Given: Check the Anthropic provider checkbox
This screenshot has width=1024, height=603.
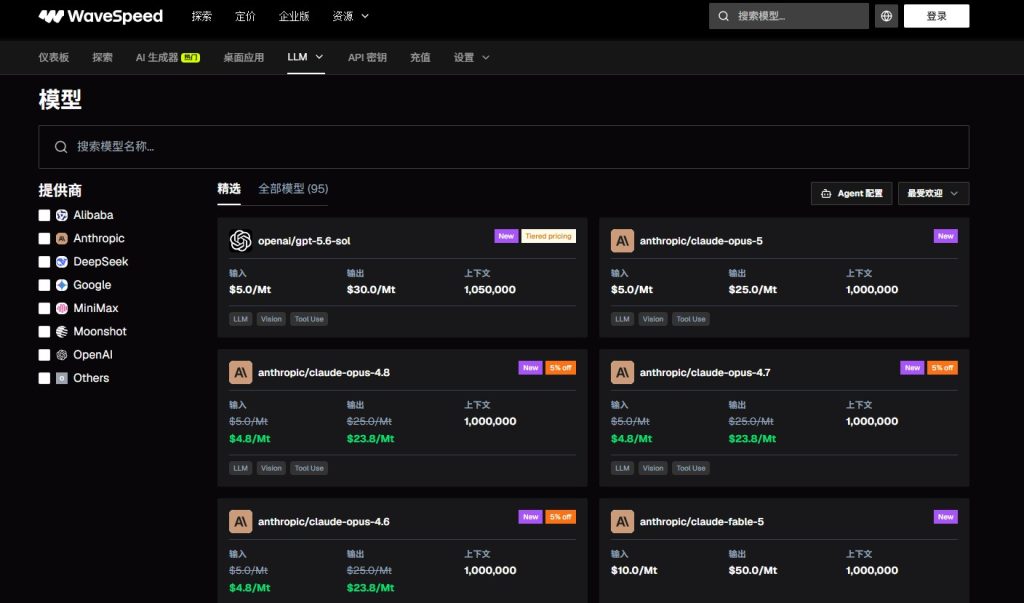Looking at the screenshot, I should coord(44,238).
